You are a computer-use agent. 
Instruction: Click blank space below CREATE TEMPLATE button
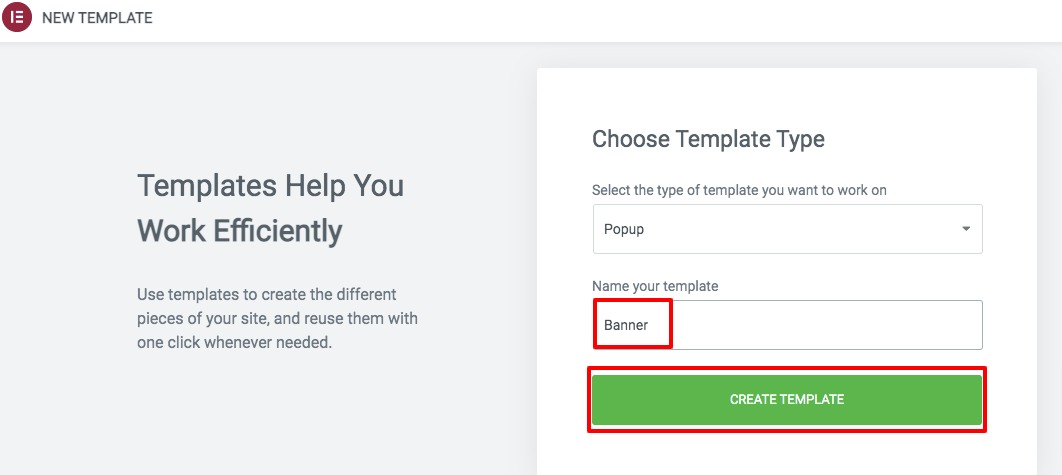[786, 454]
